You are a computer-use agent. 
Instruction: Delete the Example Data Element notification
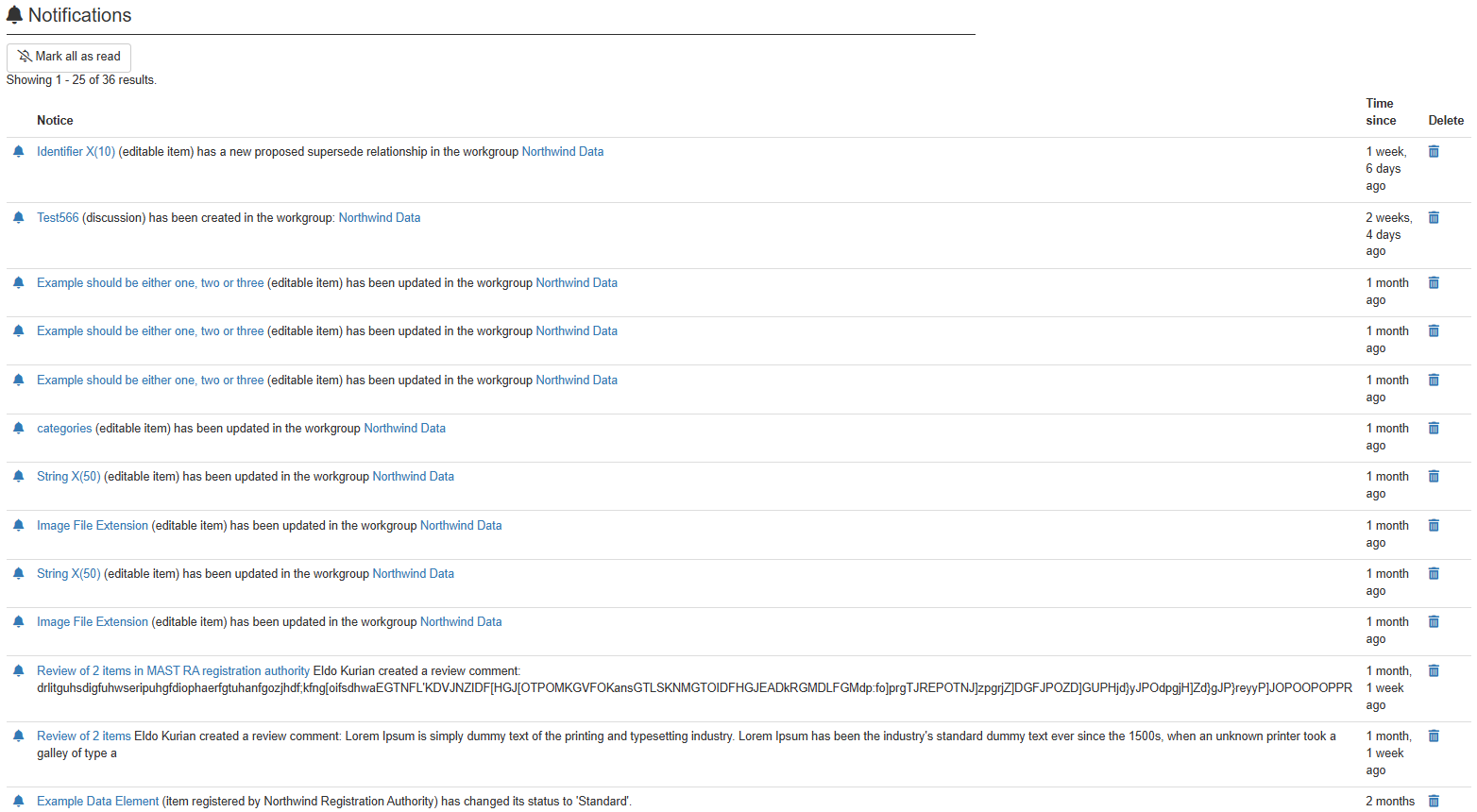(1434, 802)
